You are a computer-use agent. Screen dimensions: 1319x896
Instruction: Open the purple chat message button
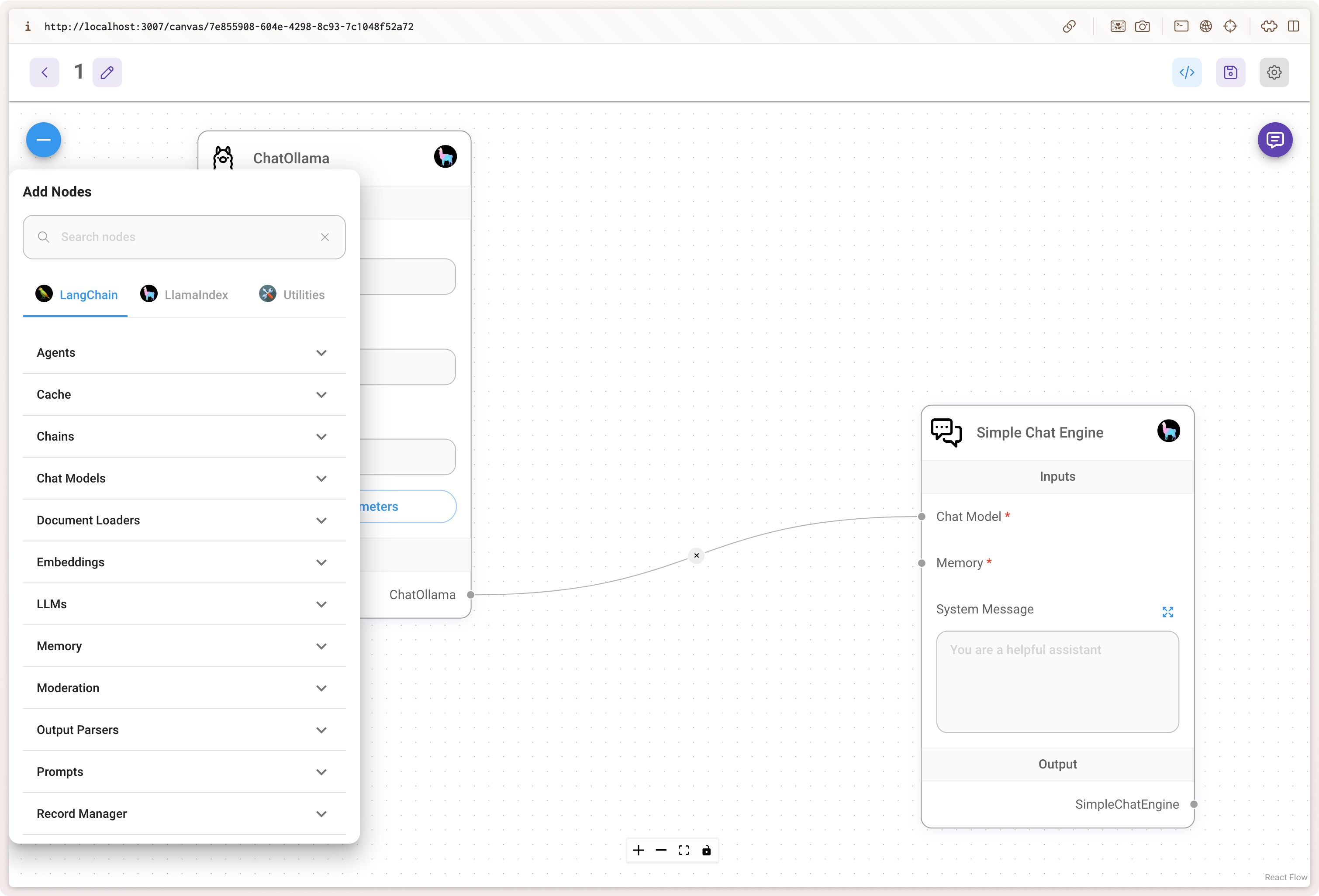coord(1275,140)
